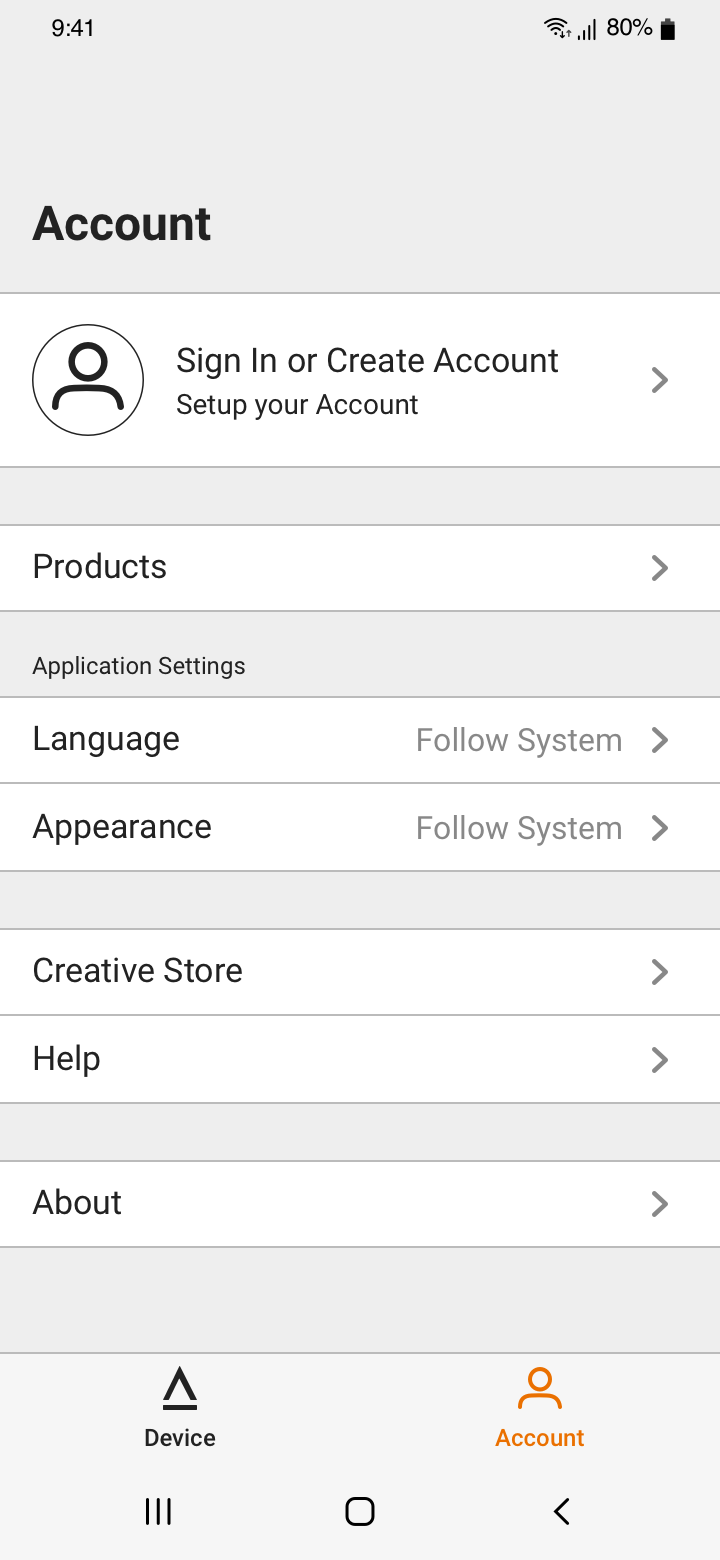This screenshot has width=720, height=1560.
Task: Tap the Android home button icon
Action: [360, 1511]
